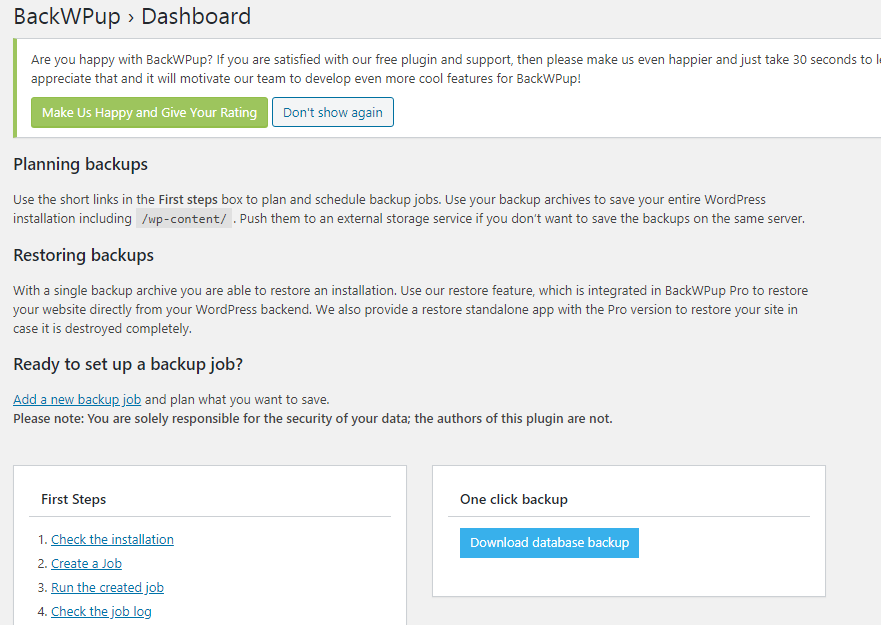Image resolution: width=881 pixels, height=625 pixels.
Task: Click Make Us Happy and Give Your Rating
Action: pyautogui.click(x=149, y=113)
